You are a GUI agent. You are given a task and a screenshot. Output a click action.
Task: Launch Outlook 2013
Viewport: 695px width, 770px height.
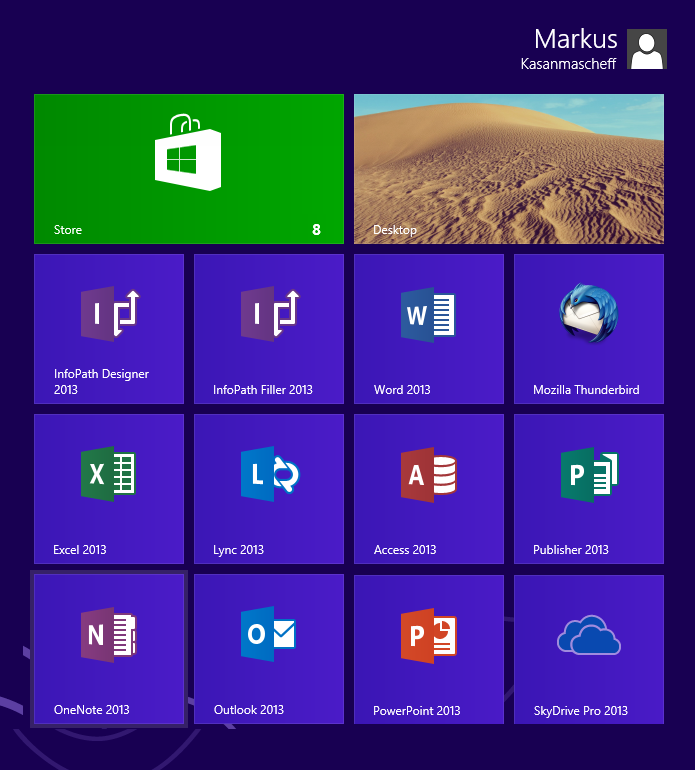pos(269,649)
